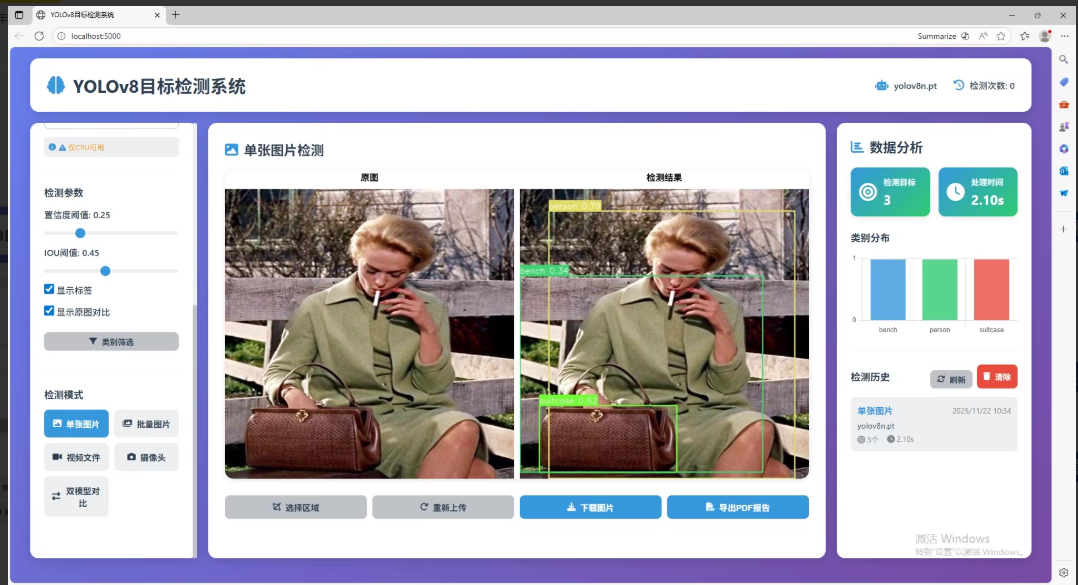This screenshot has width=1078, height=585.
Task: Click Summarize in the address bar
Action: [936, 36]
